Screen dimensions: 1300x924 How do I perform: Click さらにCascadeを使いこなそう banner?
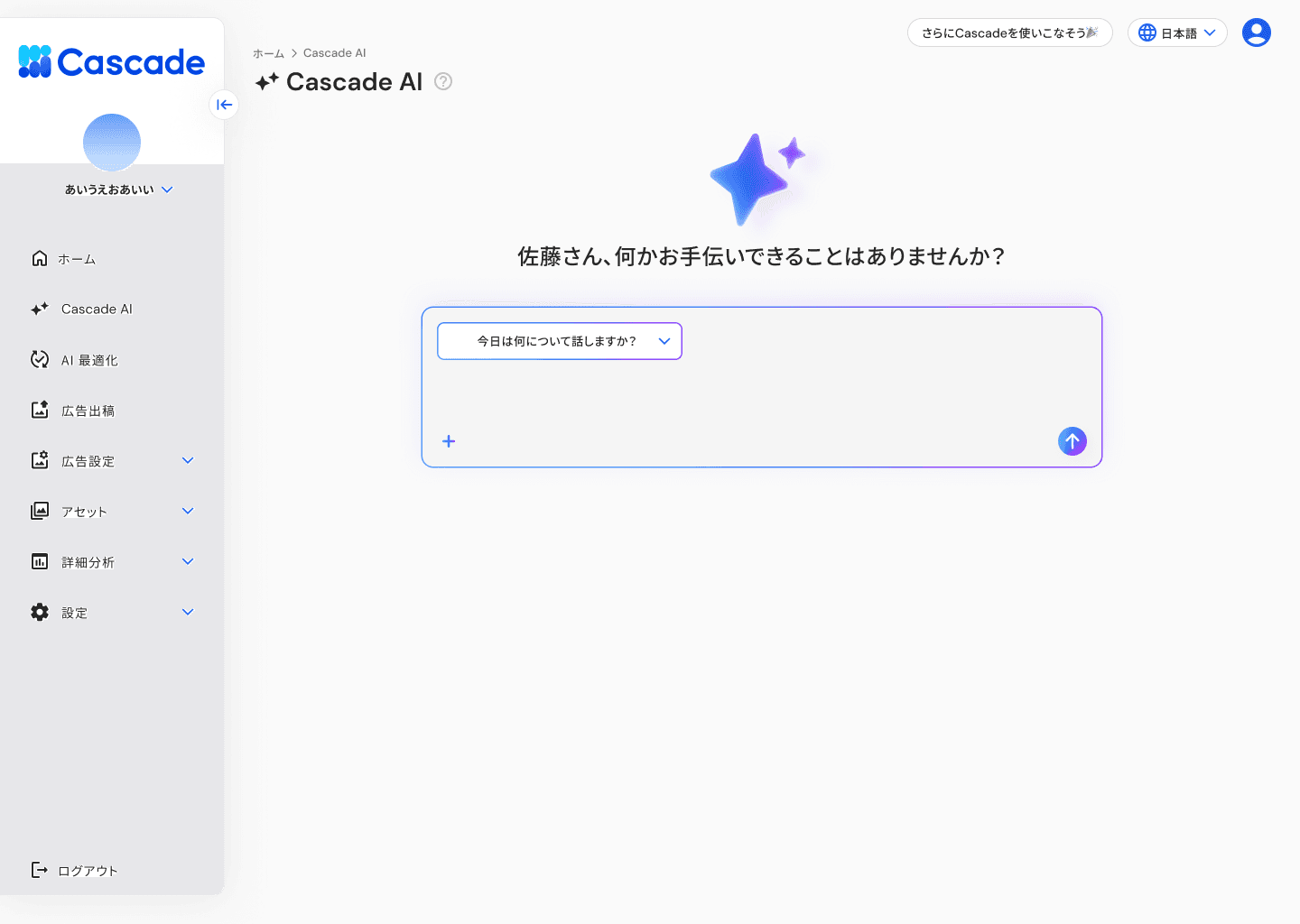click(1009, 32)
